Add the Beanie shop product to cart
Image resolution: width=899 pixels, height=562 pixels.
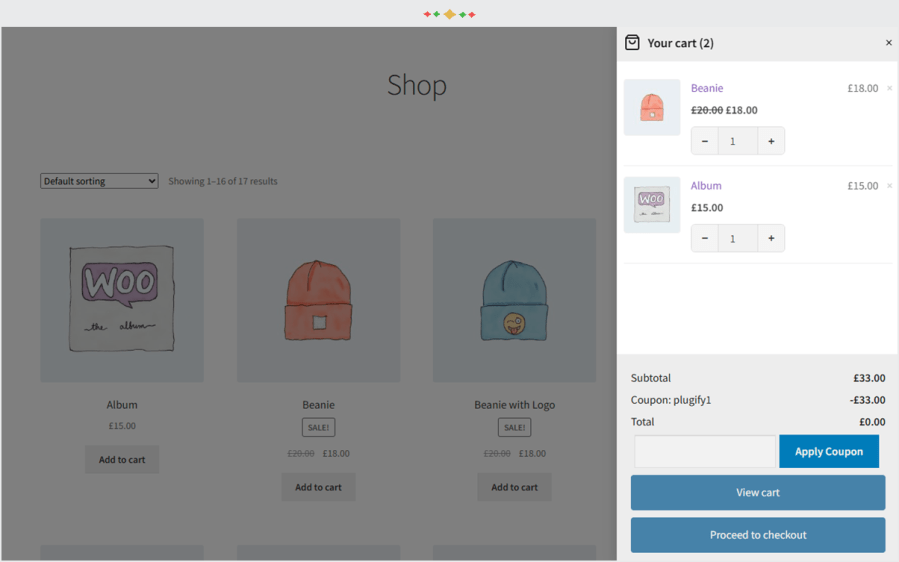pos(318,487)
